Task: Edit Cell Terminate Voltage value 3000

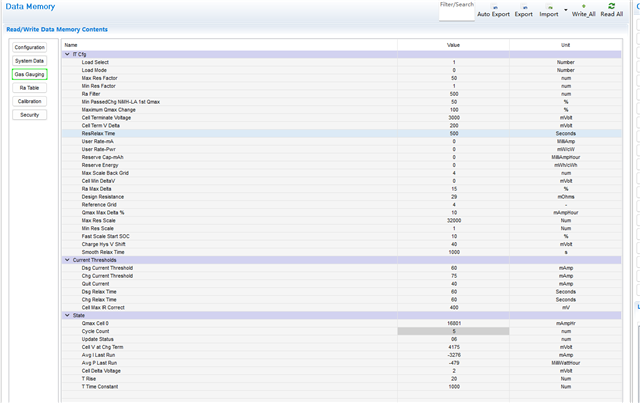Action: click(453, 118)
